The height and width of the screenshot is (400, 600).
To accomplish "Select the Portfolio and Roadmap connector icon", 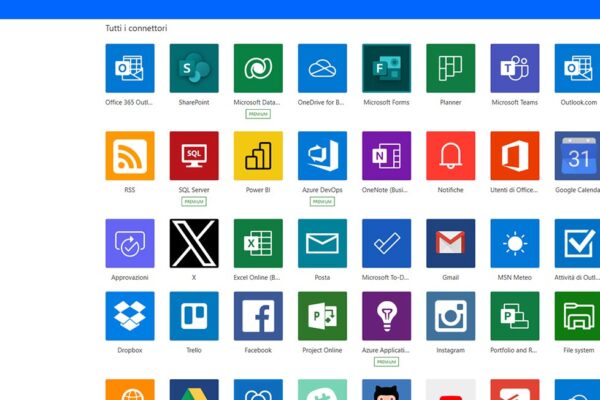I will point(515,316).
